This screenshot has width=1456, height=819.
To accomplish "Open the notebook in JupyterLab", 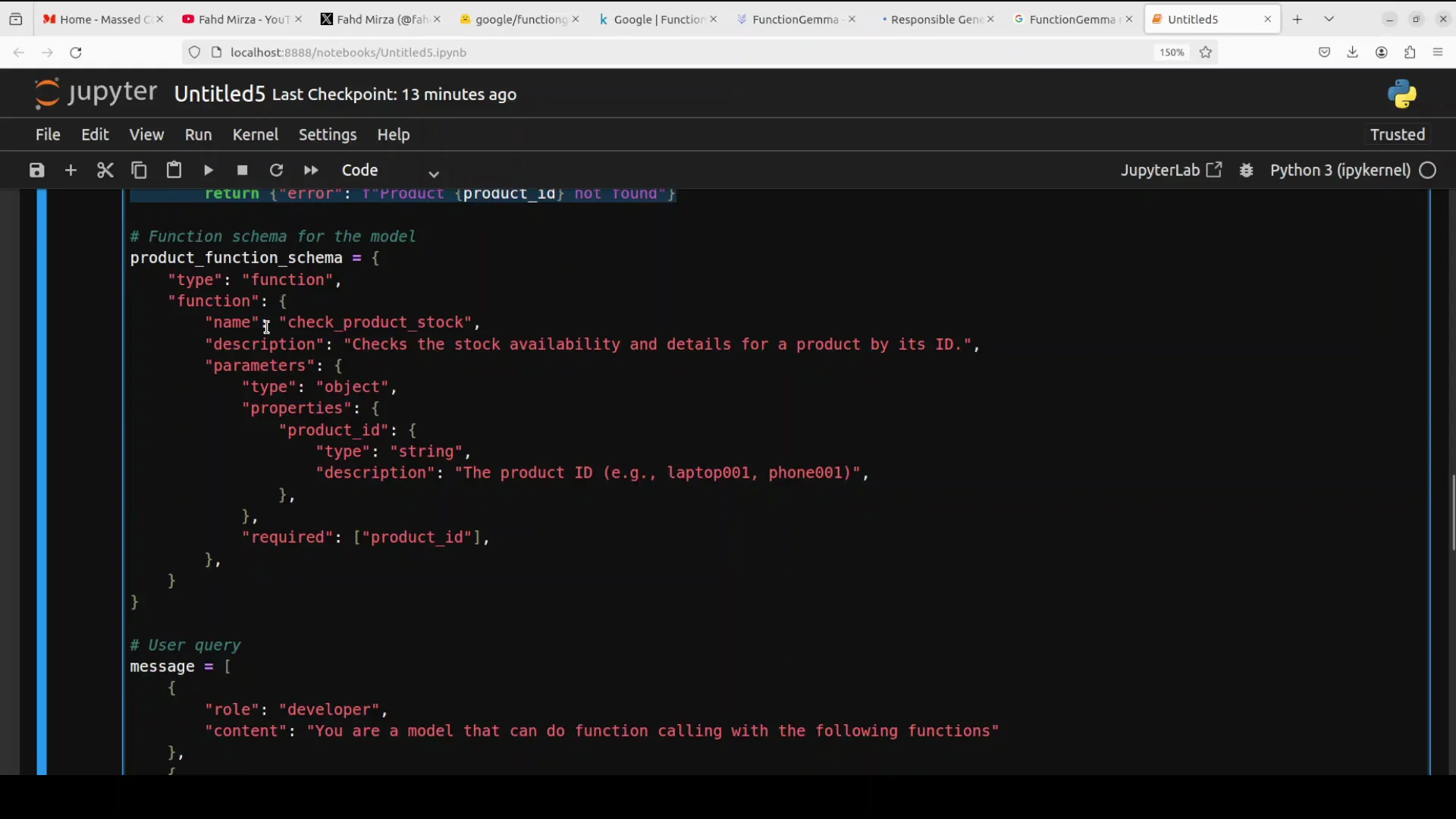I will [x=1170, y=170].
